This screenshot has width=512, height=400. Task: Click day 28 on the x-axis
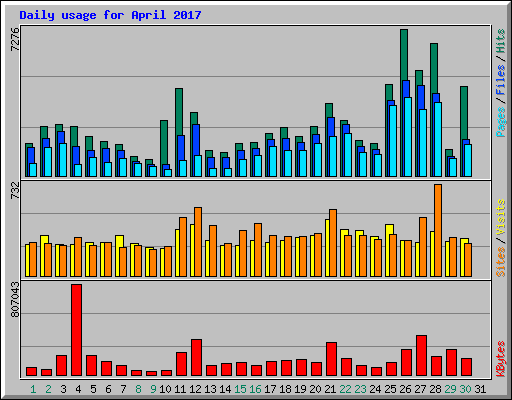click(x=435, y=389)
